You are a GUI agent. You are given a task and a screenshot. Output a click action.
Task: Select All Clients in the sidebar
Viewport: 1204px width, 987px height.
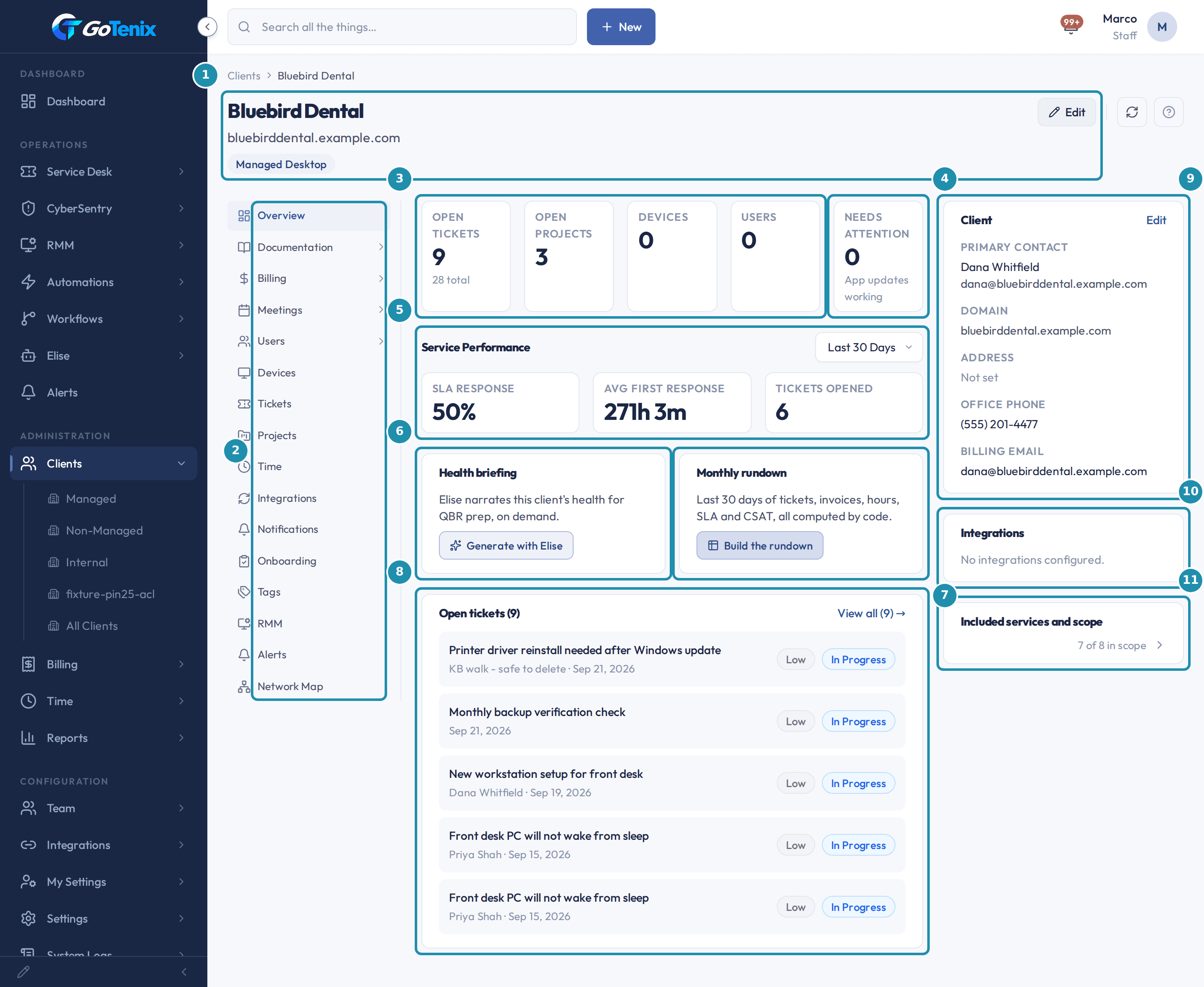[x=92, y=626]
